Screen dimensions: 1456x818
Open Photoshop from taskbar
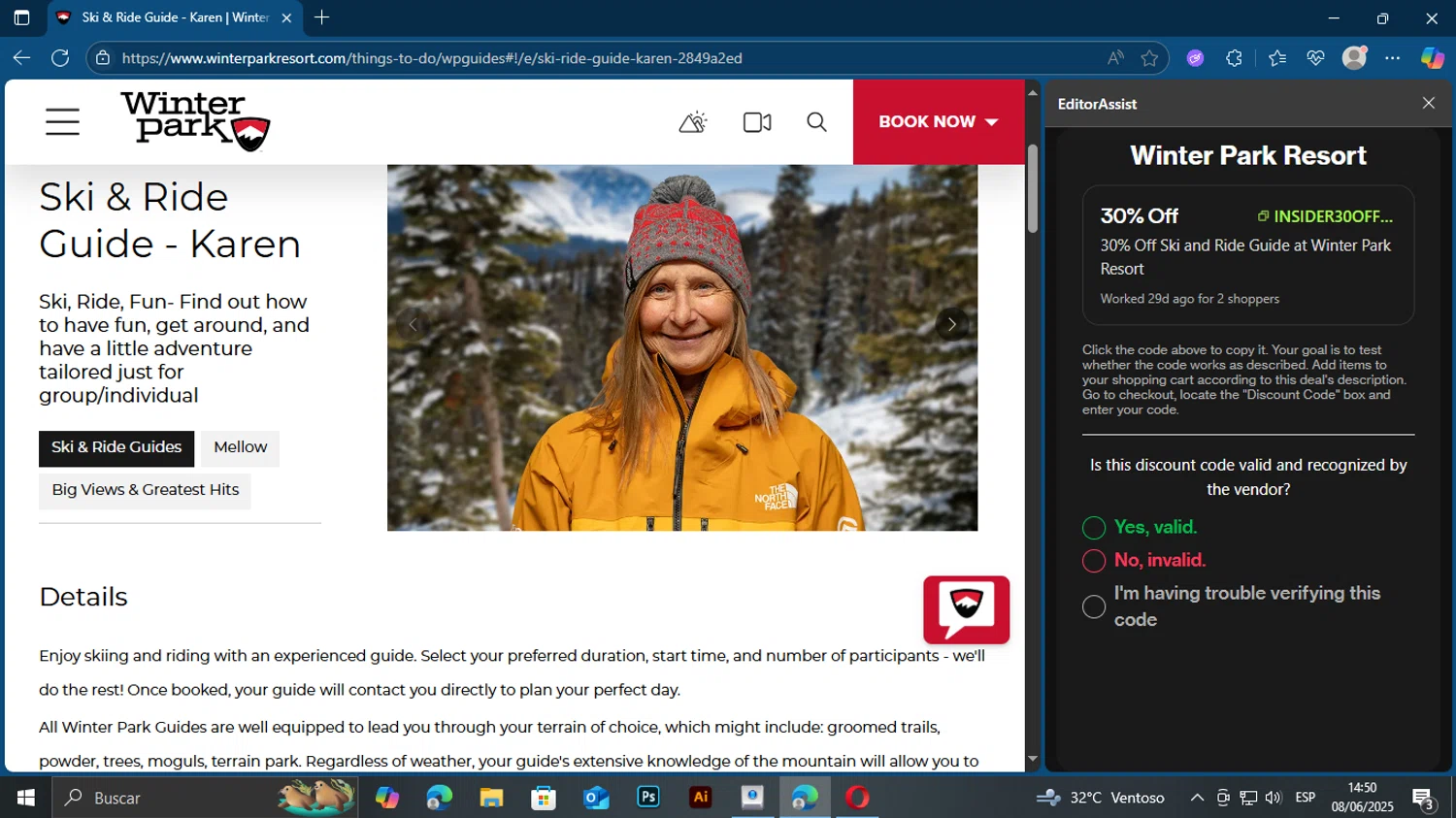[648, 798]
